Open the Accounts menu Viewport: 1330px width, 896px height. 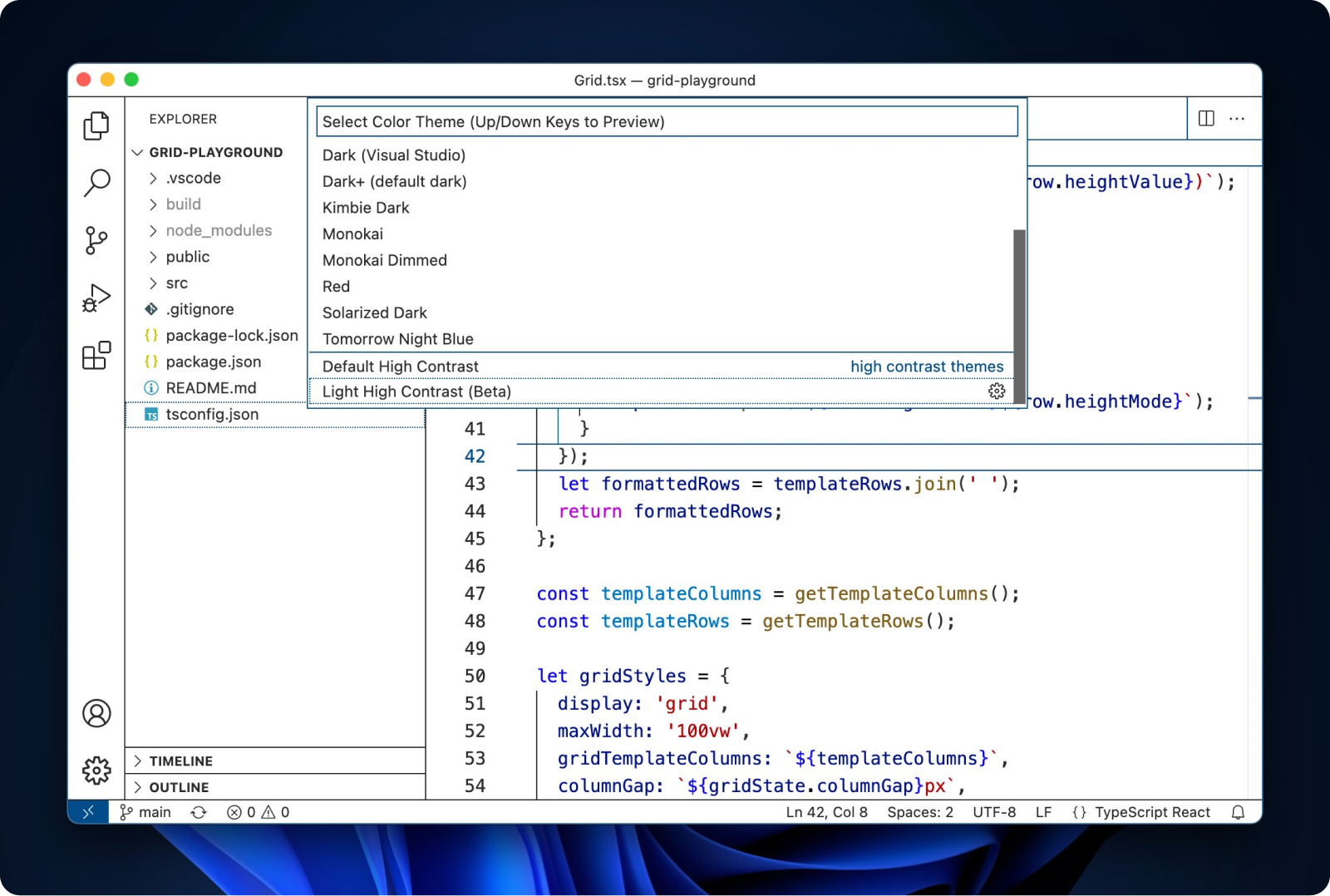[96, 713]
